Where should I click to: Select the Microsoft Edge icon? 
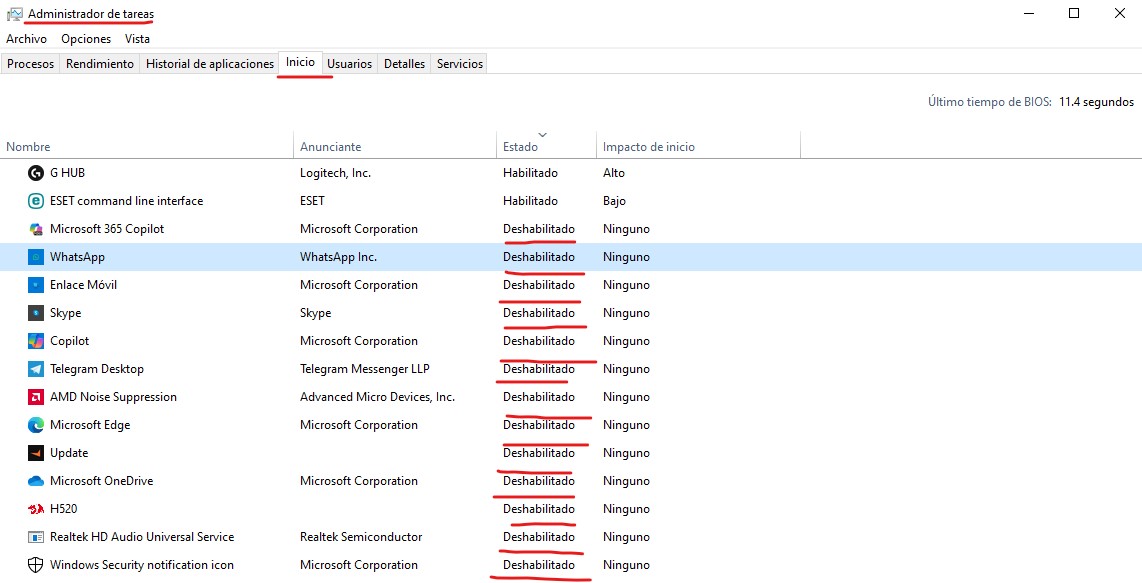click(x=36, y=425)
